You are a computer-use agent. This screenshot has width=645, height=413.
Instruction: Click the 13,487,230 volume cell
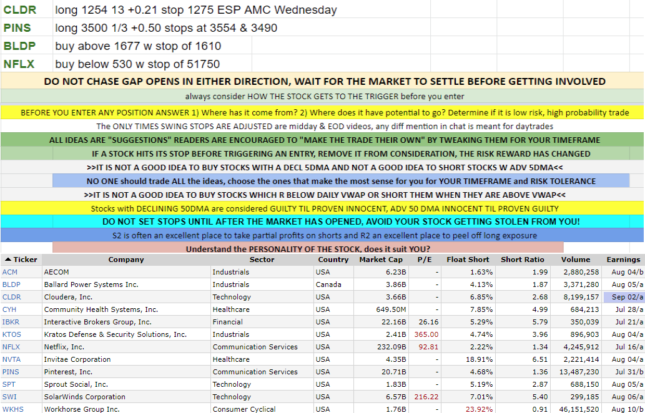(575, 372)
